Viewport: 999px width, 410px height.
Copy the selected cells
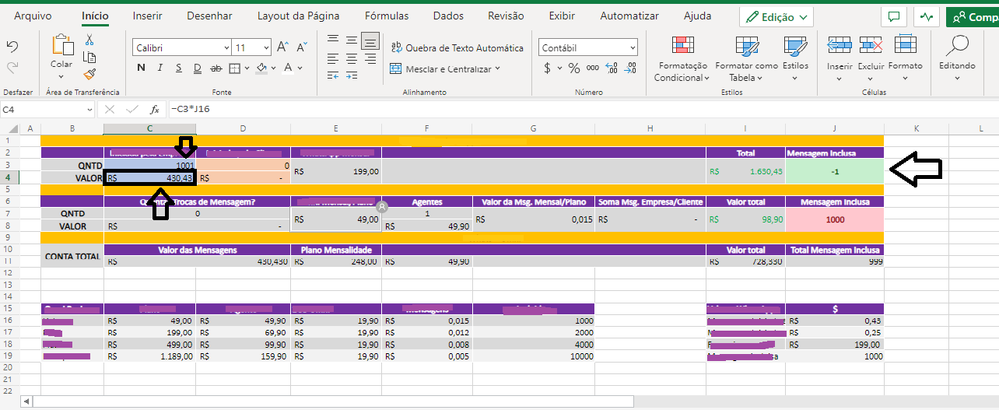coord(90,57)
